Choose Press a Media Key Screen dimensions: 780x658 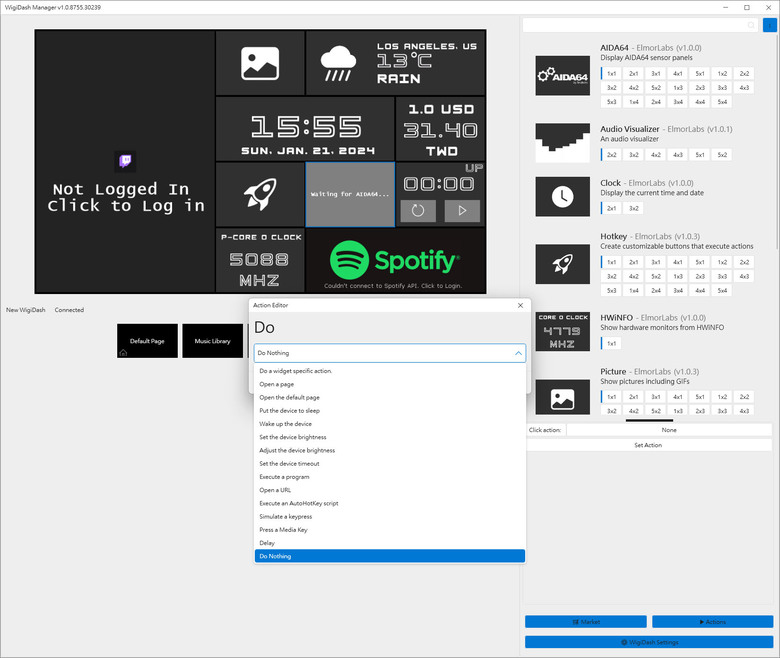click(x=390, y=530)
